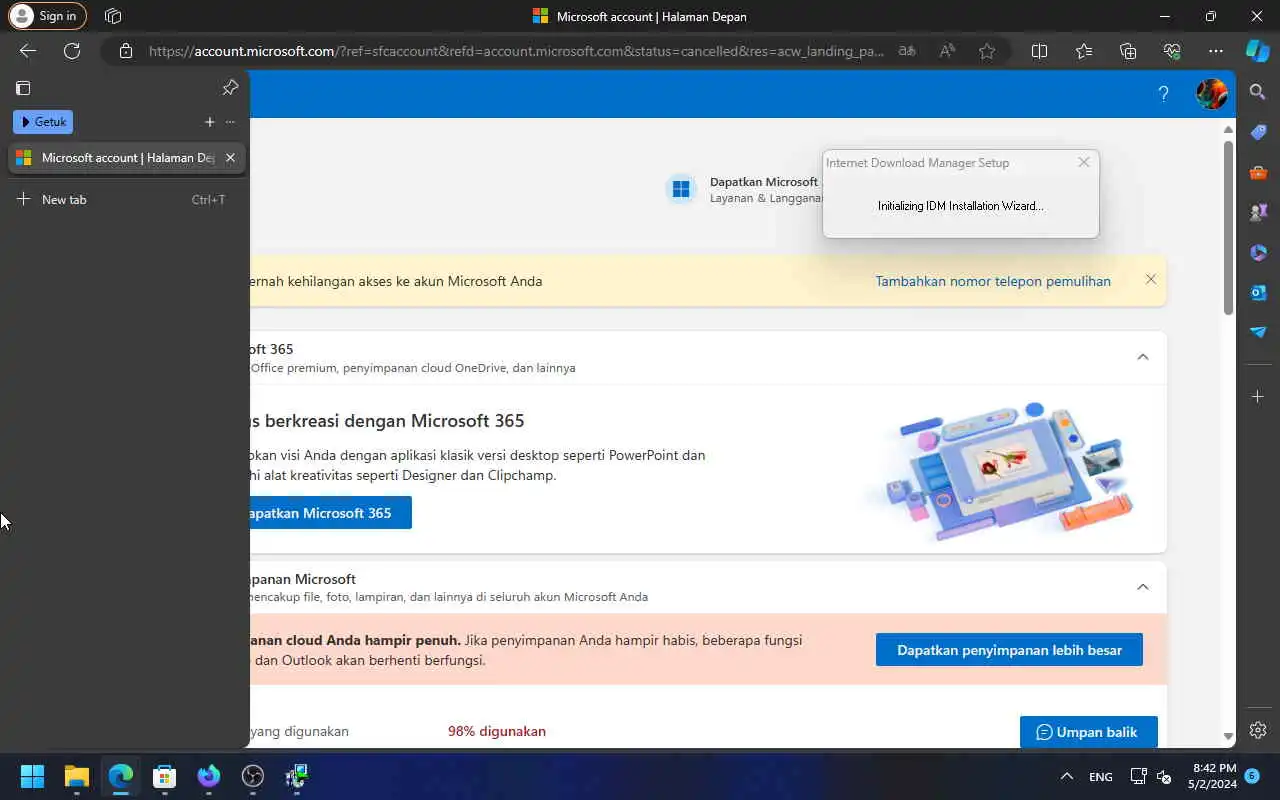Screen dimensions: 1280x800
Task: Click the Dapatkan Microsoft 365 button
Action: (x=330, y=513)
